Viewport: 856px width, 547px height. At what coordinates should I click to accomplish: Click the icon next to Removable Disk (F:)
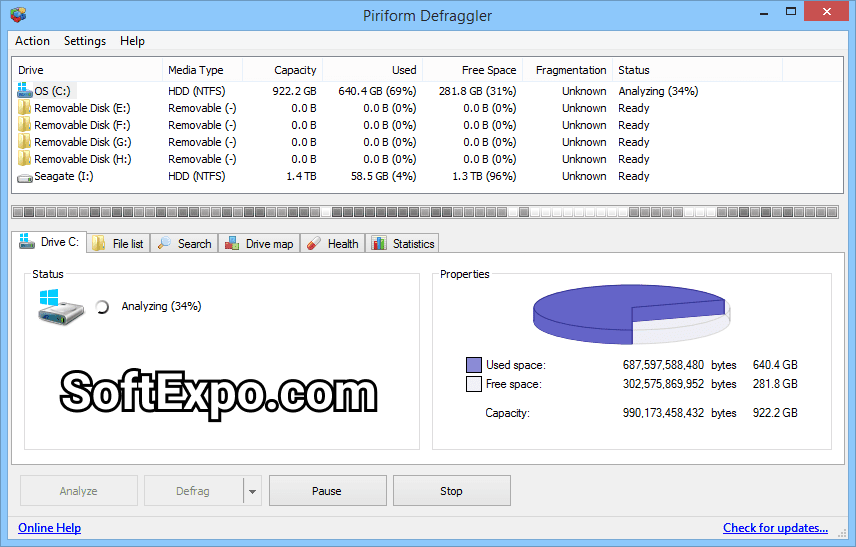(x=24, y=124)
